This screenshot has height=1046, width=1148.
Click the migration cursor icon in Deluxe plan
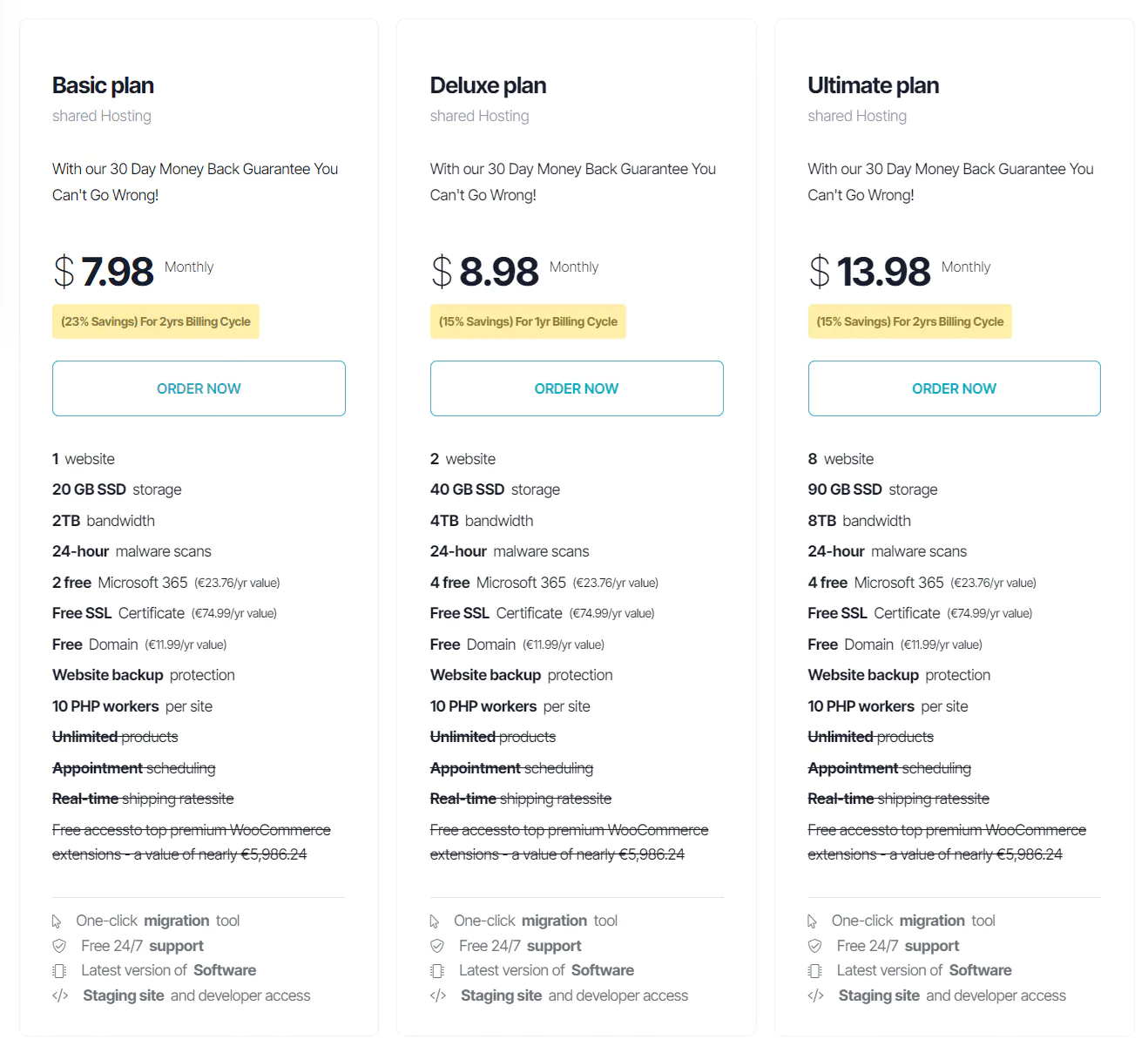point(435,921)
